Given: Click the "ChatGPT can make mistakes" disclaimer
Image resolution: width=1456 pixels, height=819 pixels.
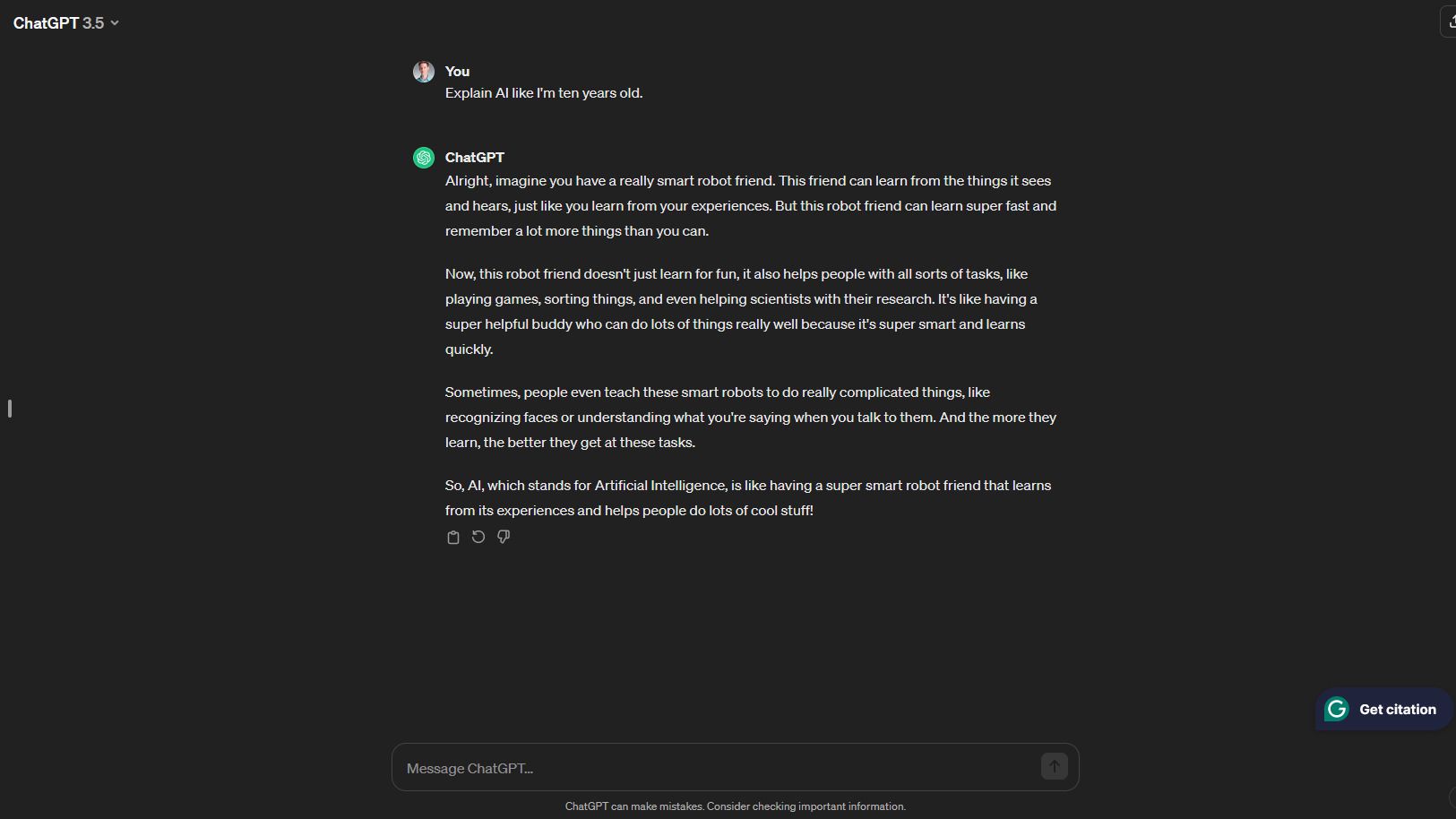Looking at the screenshot, I should click(x=735, y=806).
